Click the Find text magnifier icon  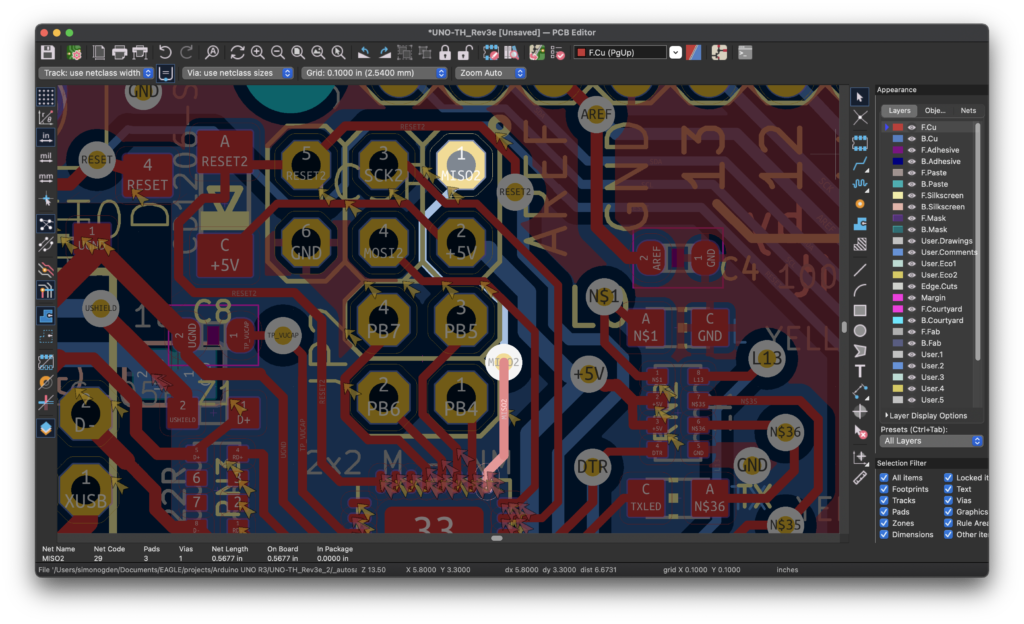pos(212,53)
